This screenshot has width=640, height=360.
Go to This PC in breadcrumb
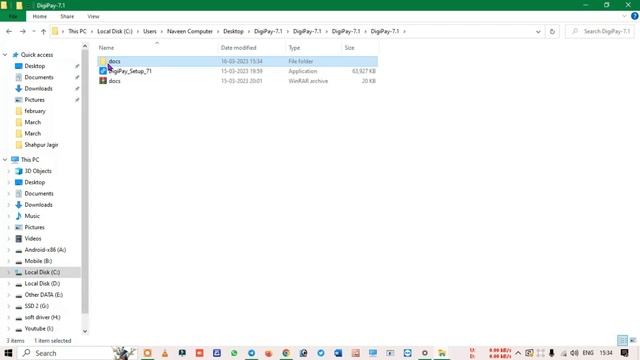[x=77, y=31]
